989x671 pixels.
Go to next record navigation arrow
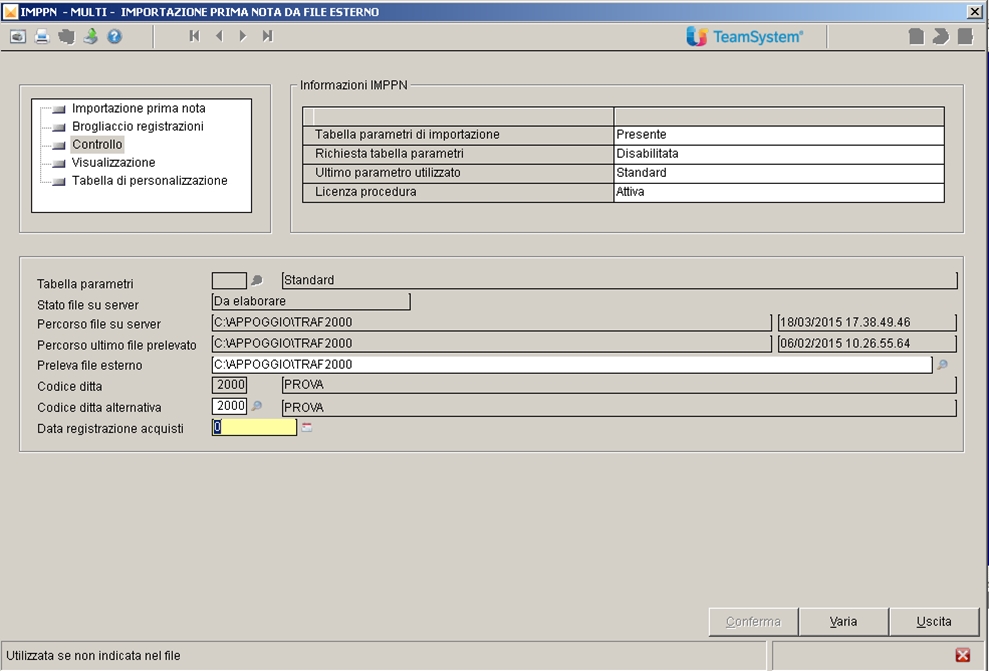pyautogui.click(x=243, y=36)
